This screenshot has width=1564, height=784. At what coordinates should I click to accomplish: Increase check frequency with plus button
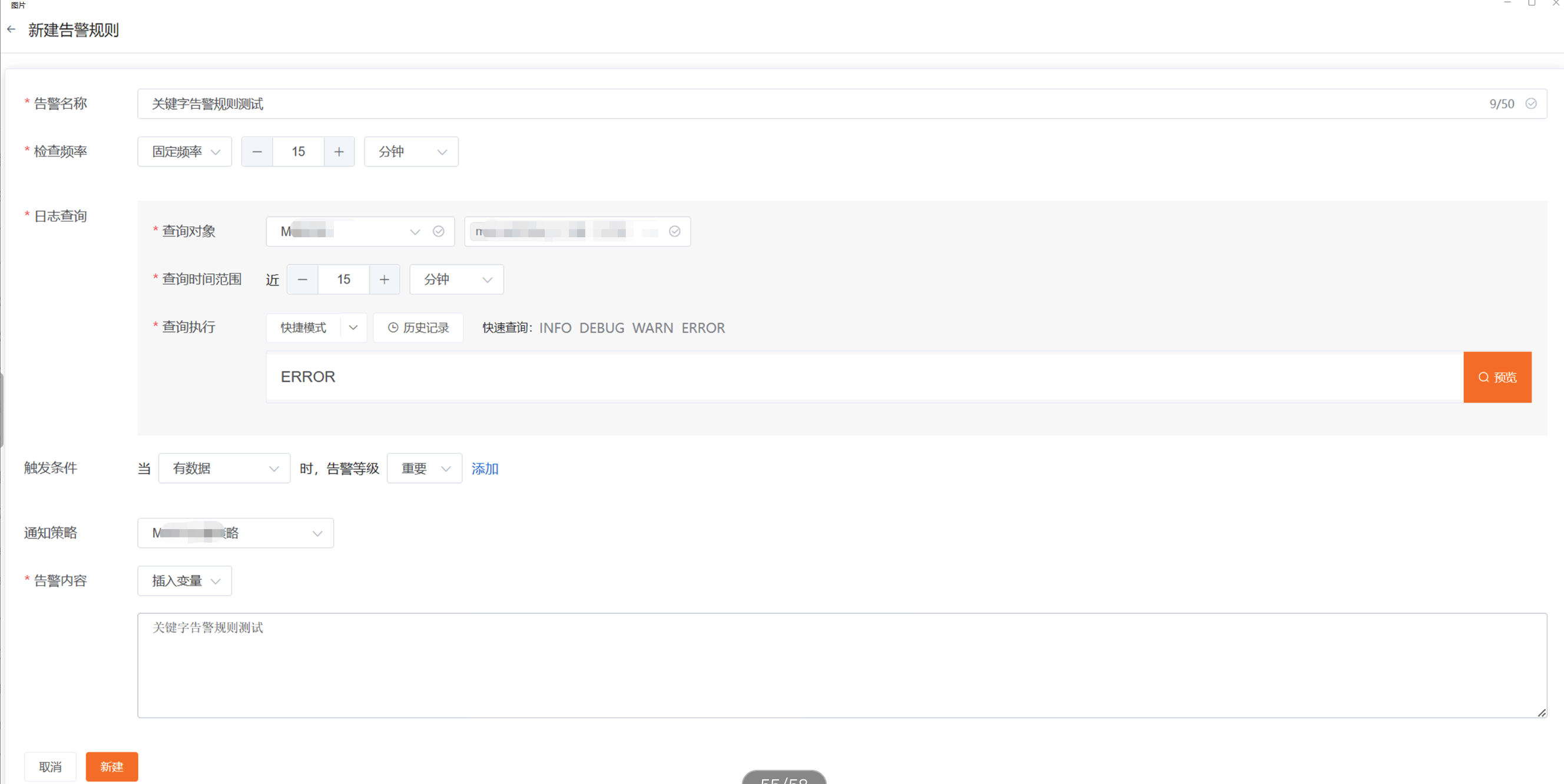[x=339, y=152]
